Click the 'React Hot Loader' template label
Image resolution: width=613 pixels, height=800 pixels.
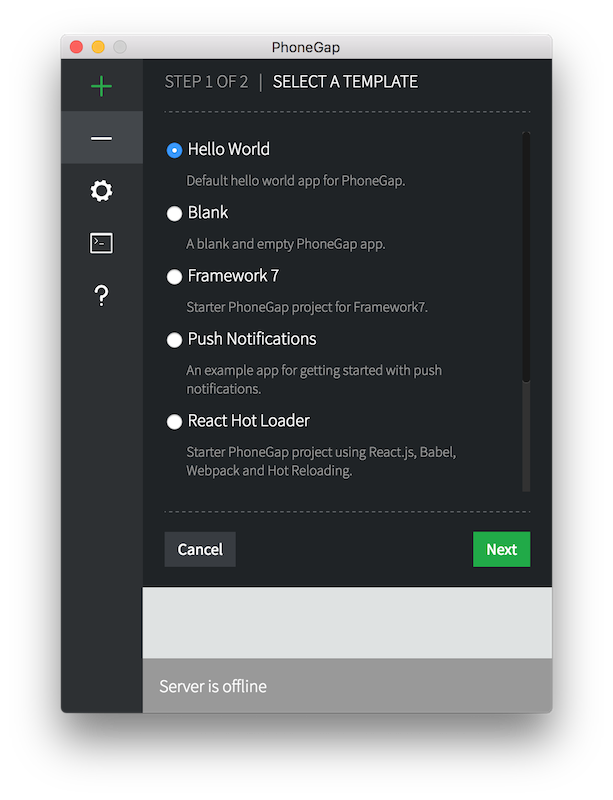point(249,420)
